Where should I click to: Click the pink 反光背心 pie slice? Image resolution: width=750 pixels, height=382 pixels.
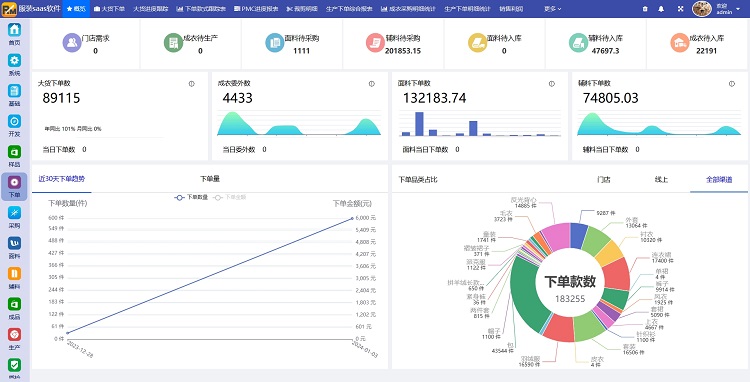pyautogui.click(x=557, y=237)
